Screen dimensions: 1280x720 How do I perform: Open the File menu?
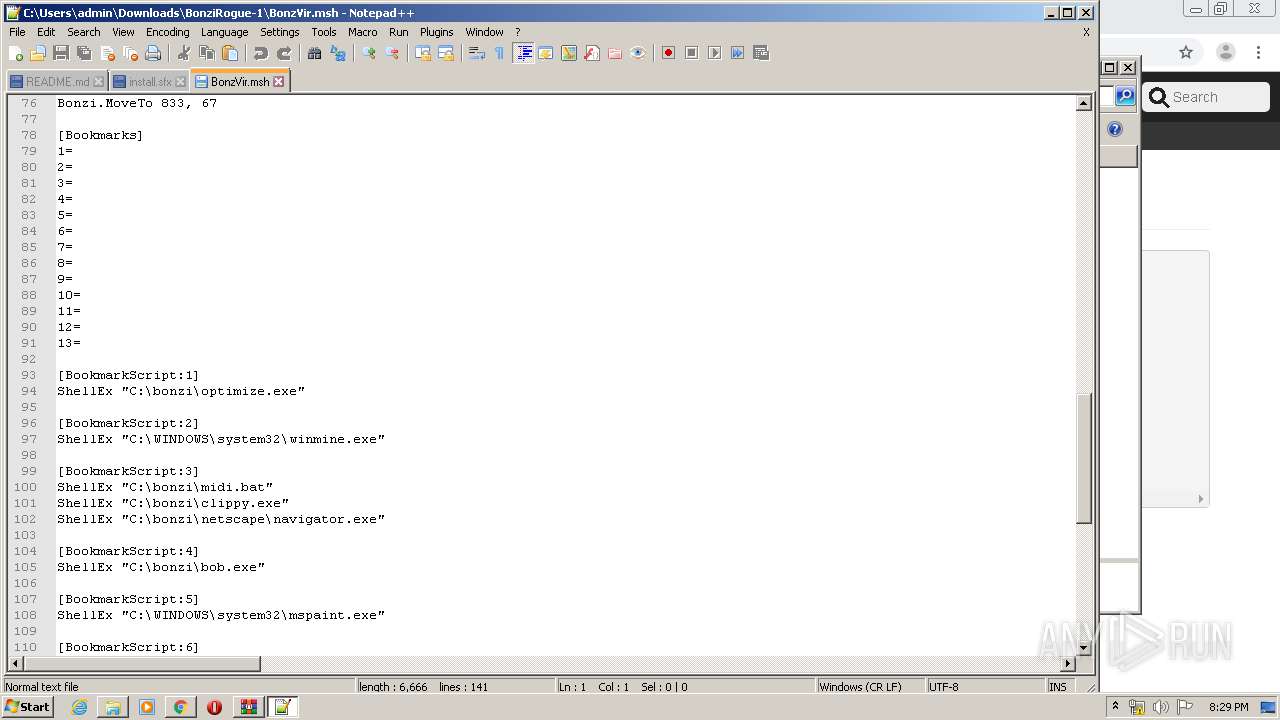(17, 32)
